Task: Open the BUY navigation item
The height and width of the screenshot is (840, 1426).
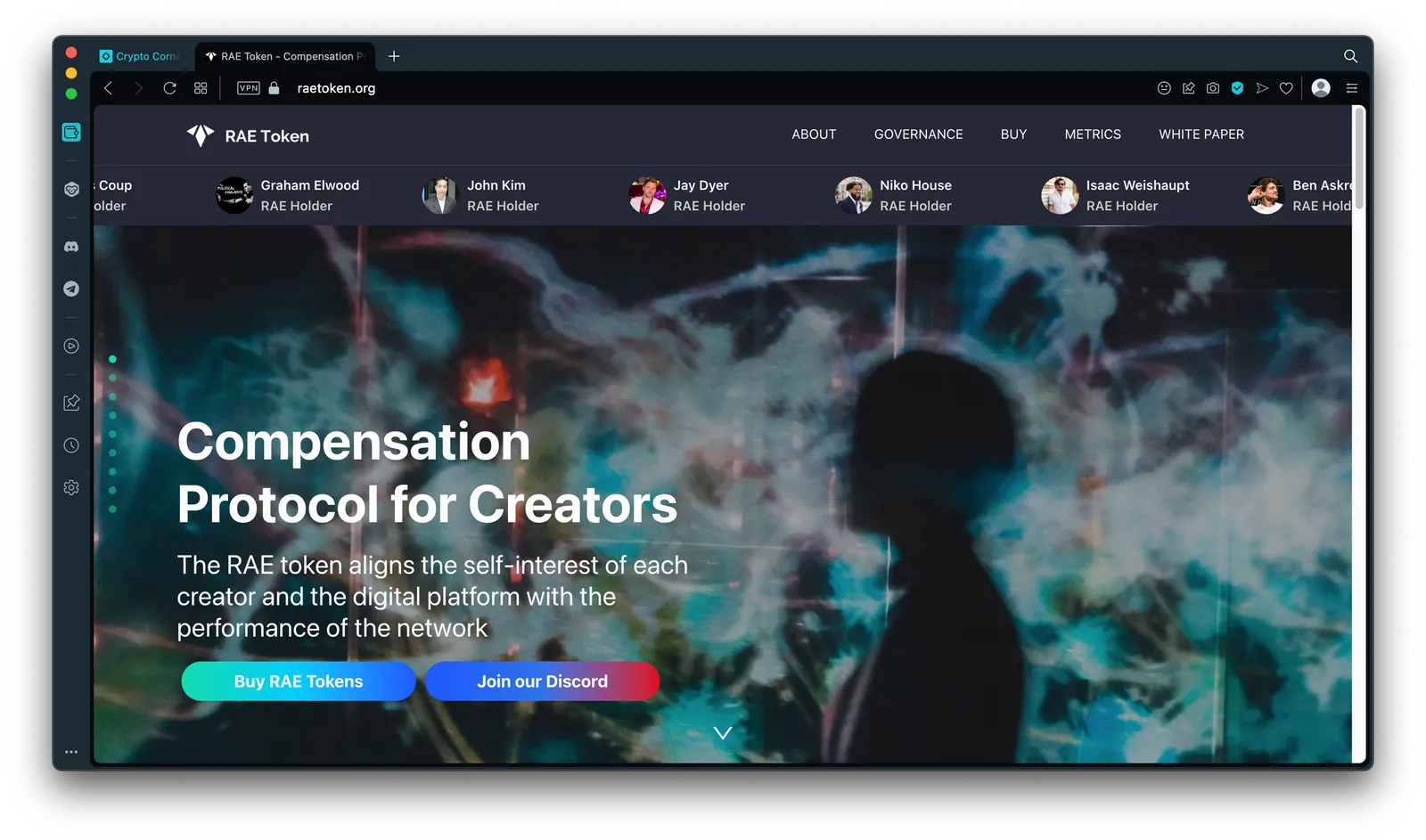Action: (1013, 135)
